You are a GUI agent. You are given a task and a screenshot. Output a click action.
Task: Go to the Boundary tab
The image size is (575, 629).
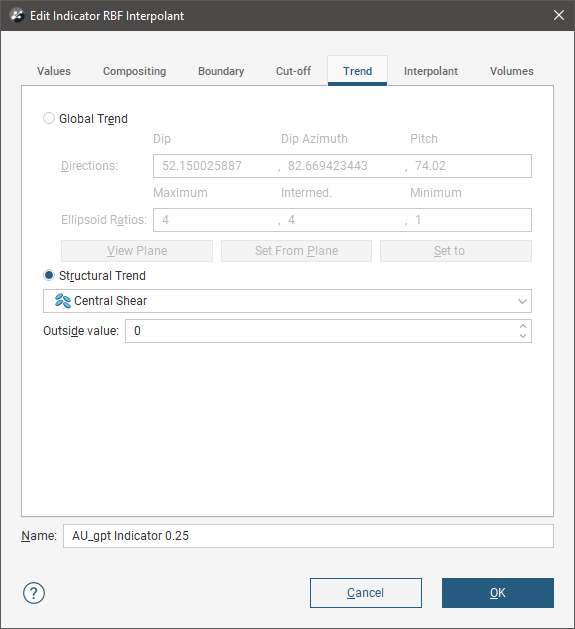coord(221,71)
